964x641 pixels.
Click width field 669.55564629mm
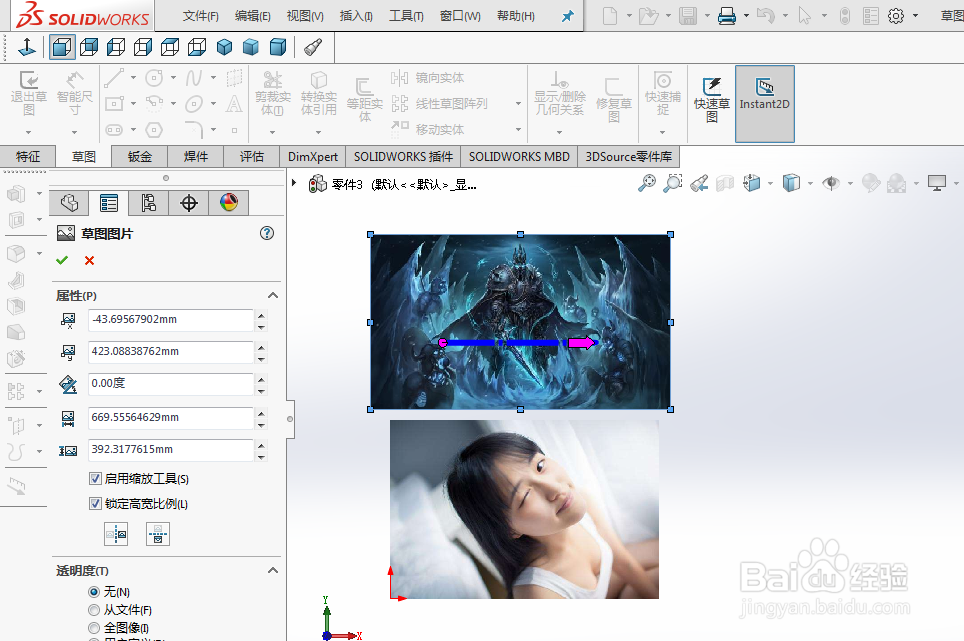tap(171, 417)
